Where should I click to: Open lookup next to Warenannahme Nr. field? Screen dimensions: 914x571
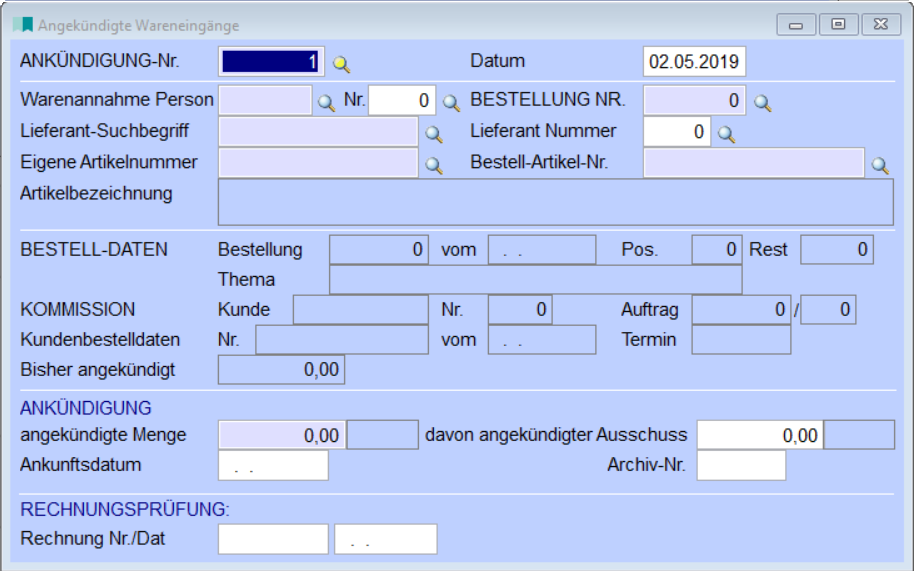[x=451, y=103]
